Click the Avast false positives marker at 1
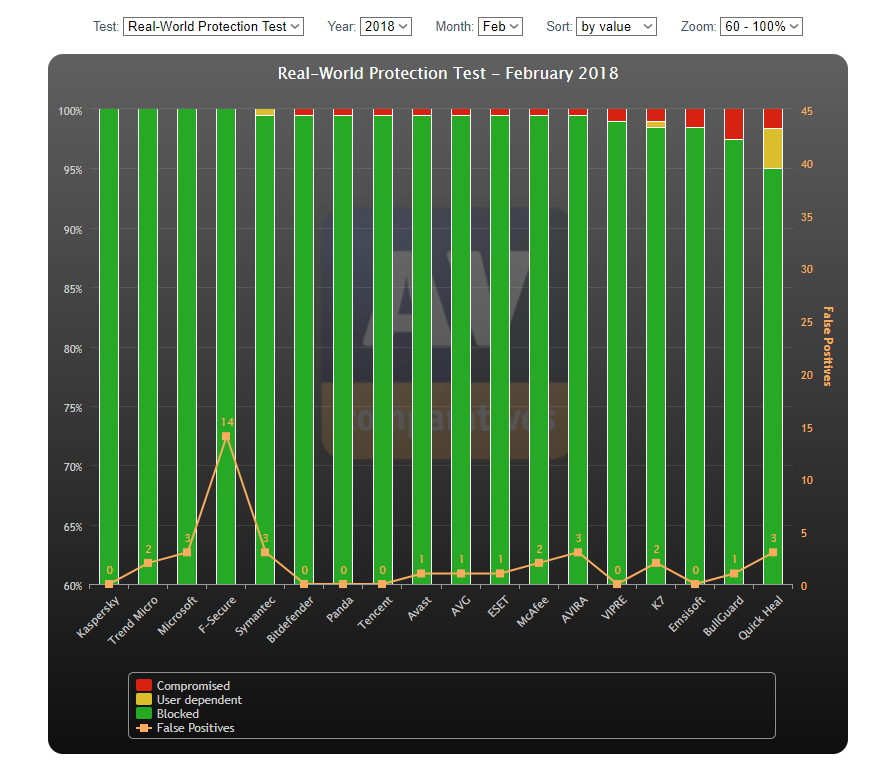This screenshot has height=772, width=887. point(421,573)
